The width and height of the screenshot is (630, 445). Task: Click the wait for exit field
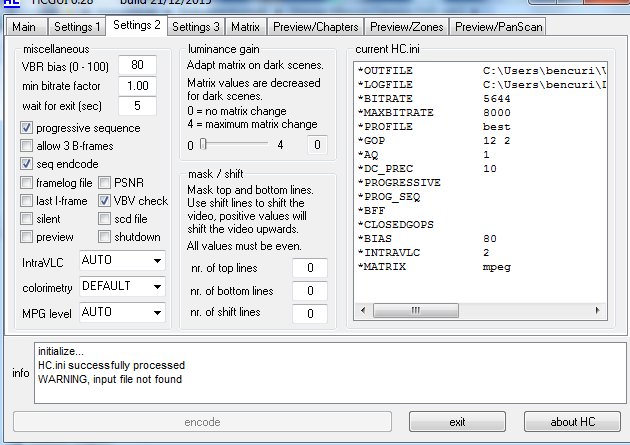(137, 106)
